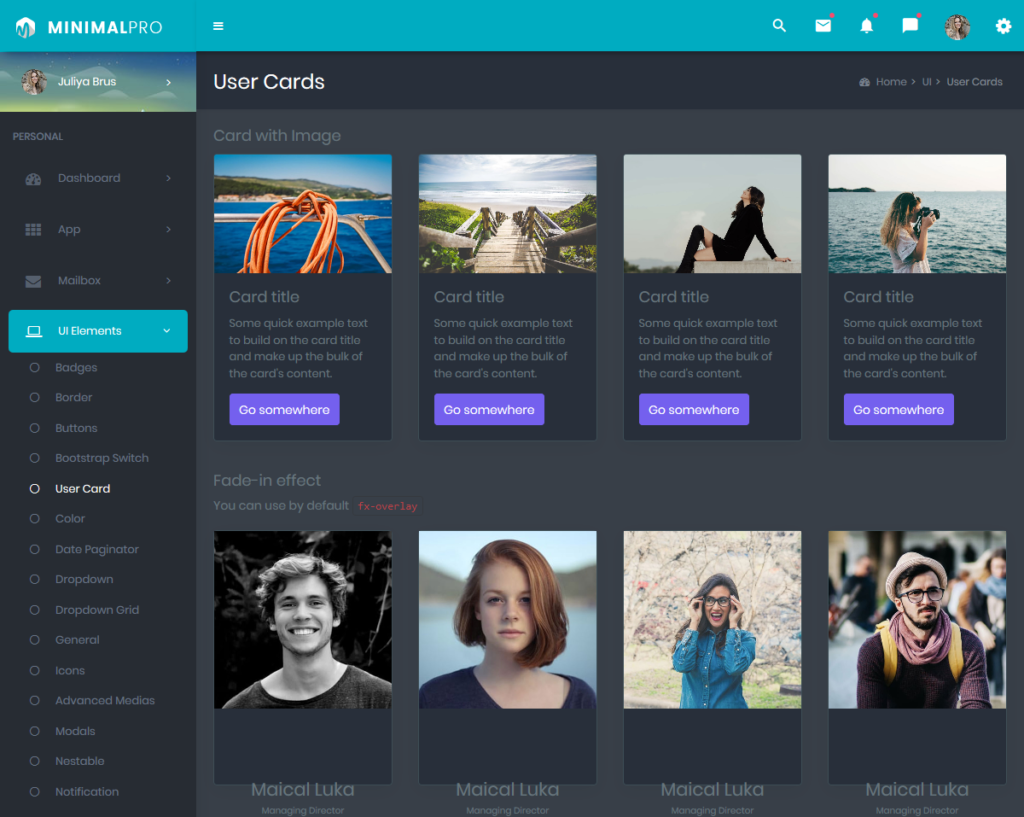The width and height of the screenshot is (1024, 817).
Task: Click the circle icon beside Badges
Action: pos(35,368)
